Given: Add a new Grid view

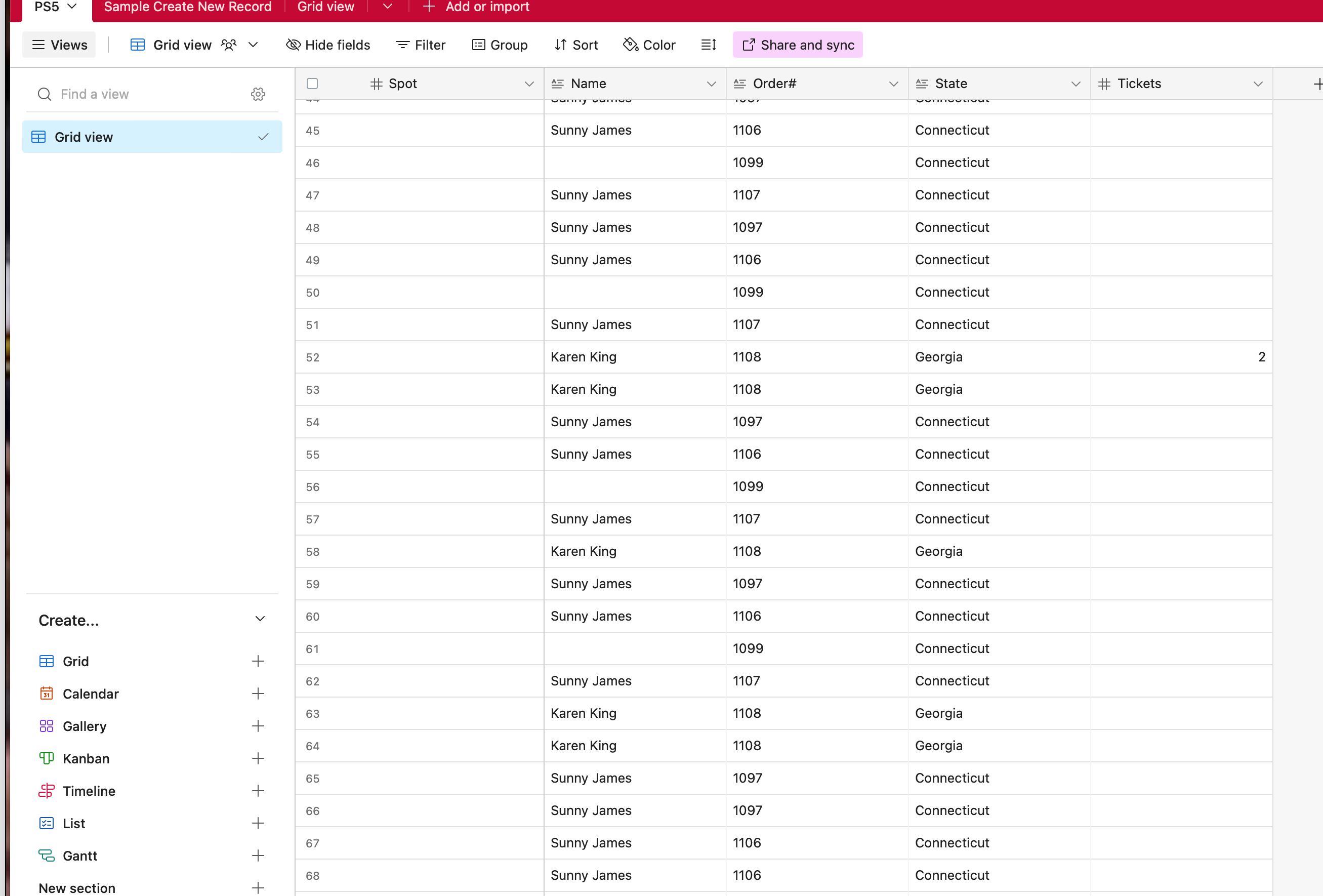Looking at the screenshot, I should 258,662.
